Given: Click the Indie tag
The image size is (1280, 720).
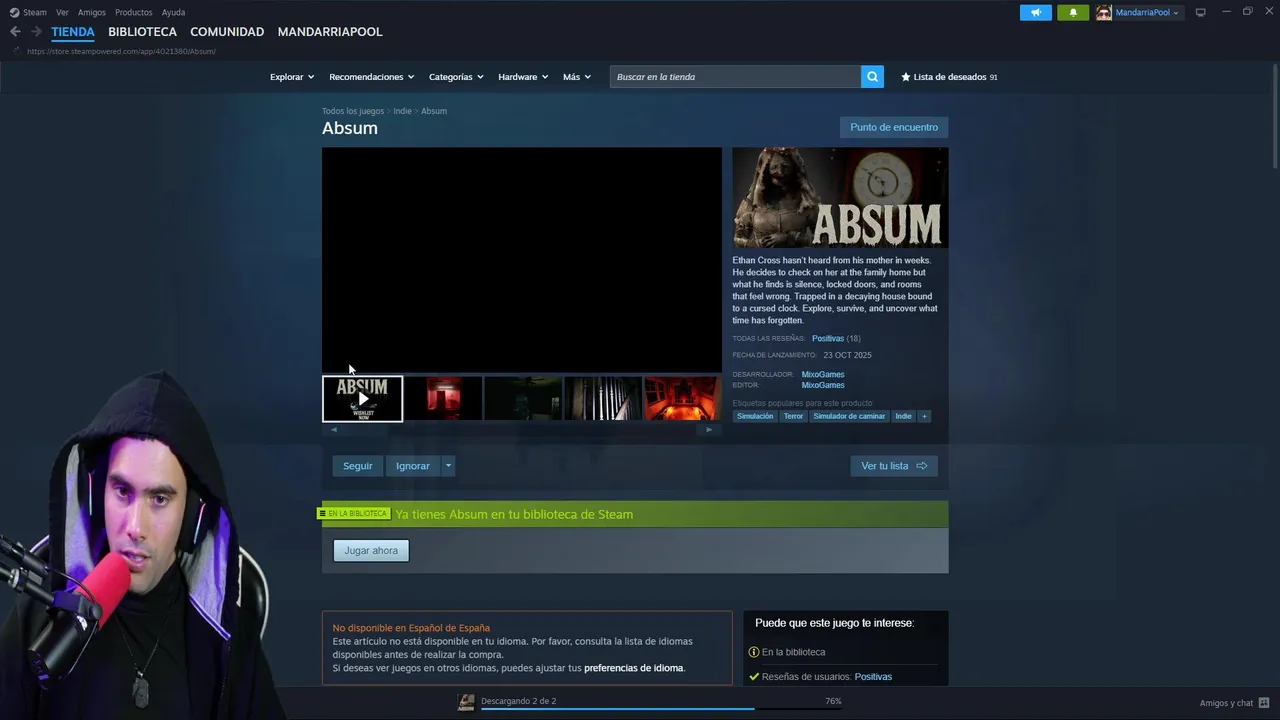Looking at the screenshot, I should pos(903,416).
